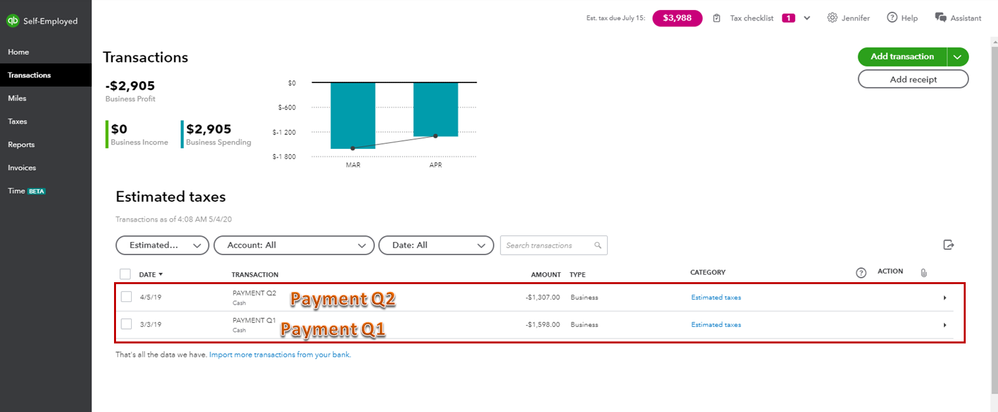Check the 3/3/19 transaction checkbox
Viewport: 998px width, 412px height.
pyautogui.click(x=127, y=324)
